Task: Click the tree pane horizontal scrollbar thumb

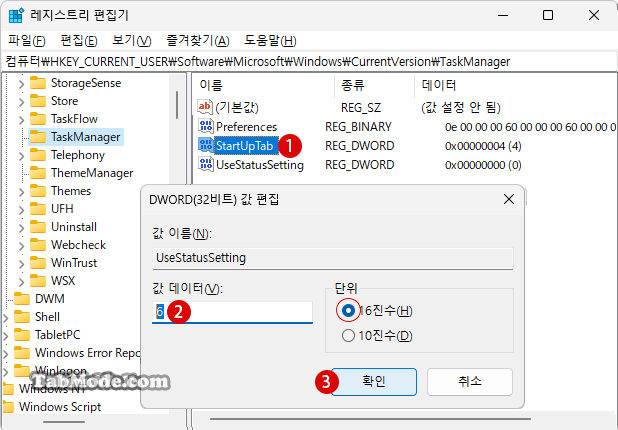Action: [64, 422]
